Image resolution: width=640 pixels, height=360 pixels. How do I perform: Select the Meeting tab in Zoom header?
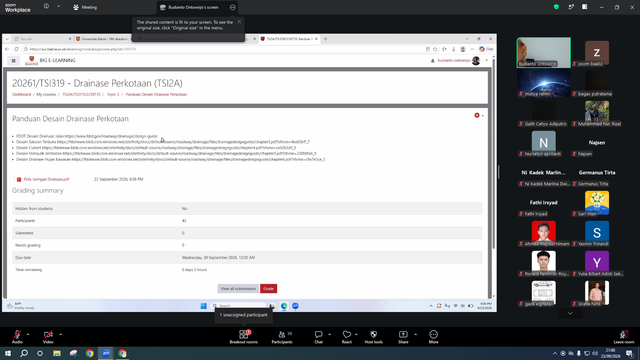(x=85, y=7)
